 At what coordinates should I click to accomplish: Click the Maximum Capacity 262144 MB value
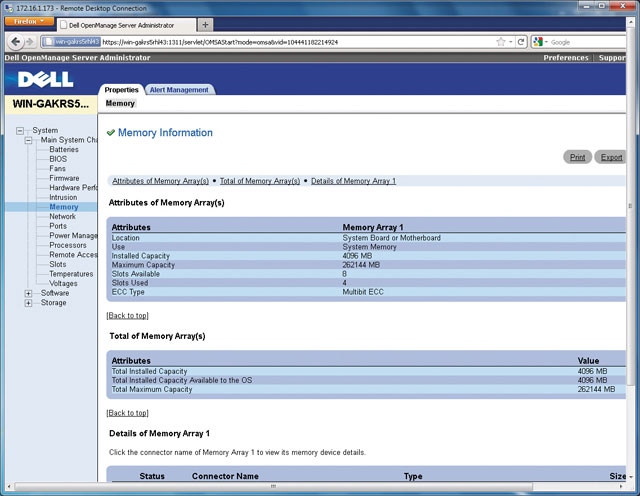361,265
